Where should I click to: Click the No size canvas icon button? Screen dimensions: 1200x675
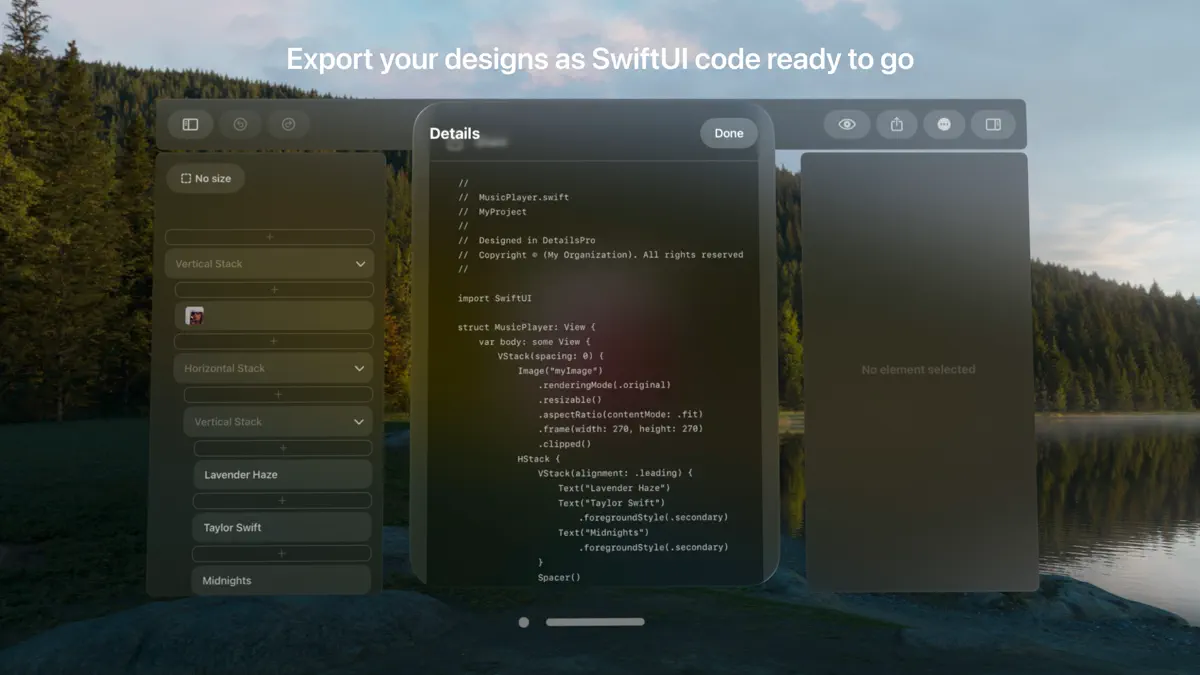205,178
